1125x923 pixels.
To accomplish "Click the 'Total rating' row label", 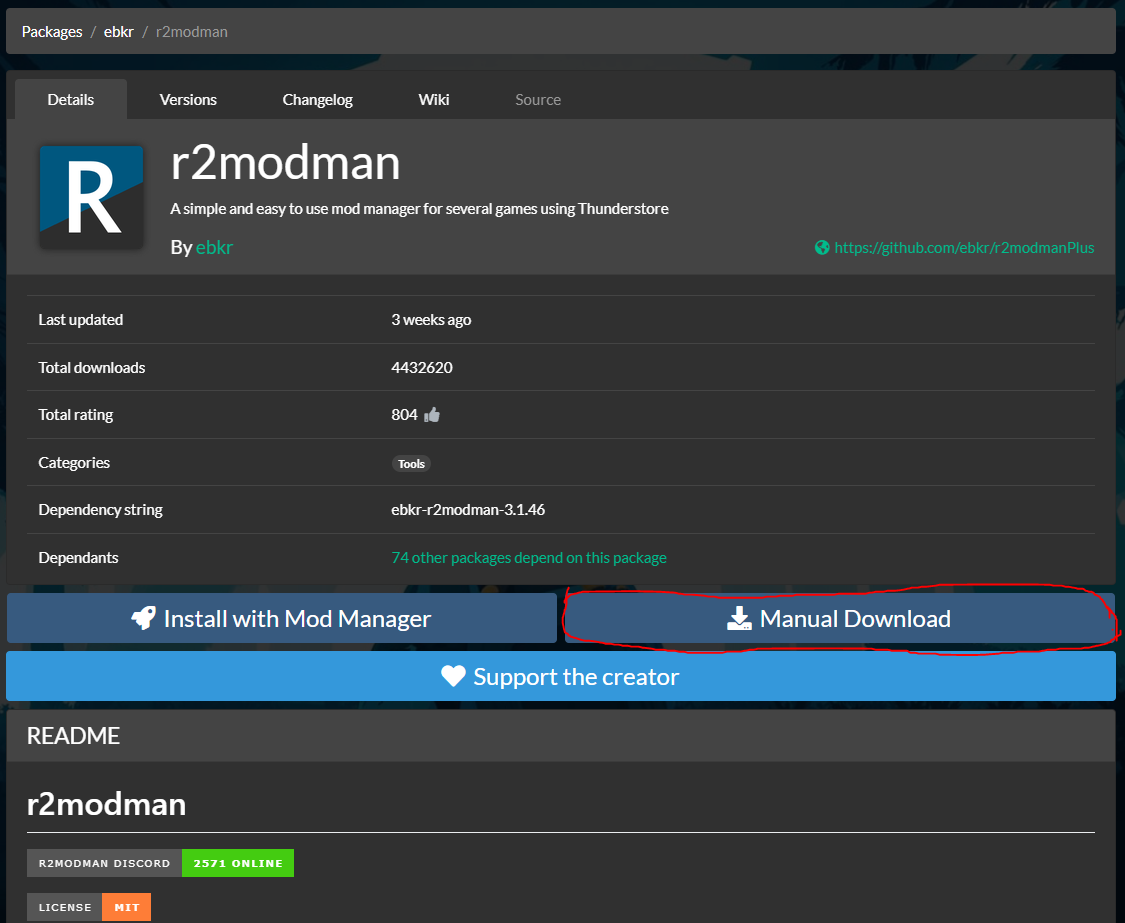I will (75, 415).
